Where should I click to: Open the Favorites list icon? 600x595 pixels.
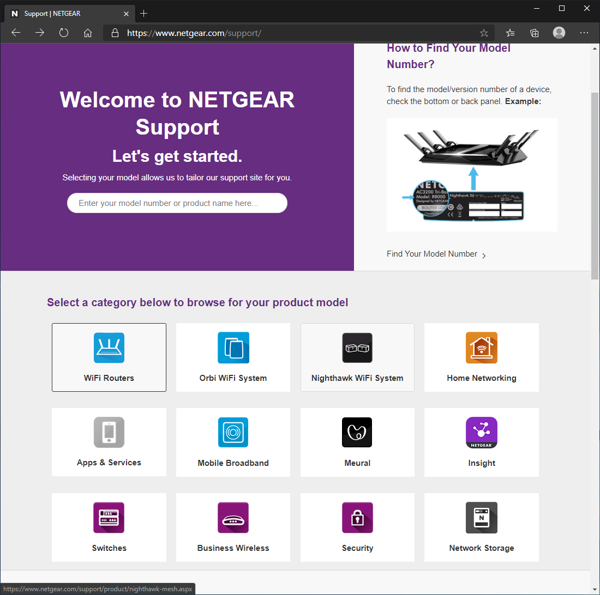tap(510, 33)
